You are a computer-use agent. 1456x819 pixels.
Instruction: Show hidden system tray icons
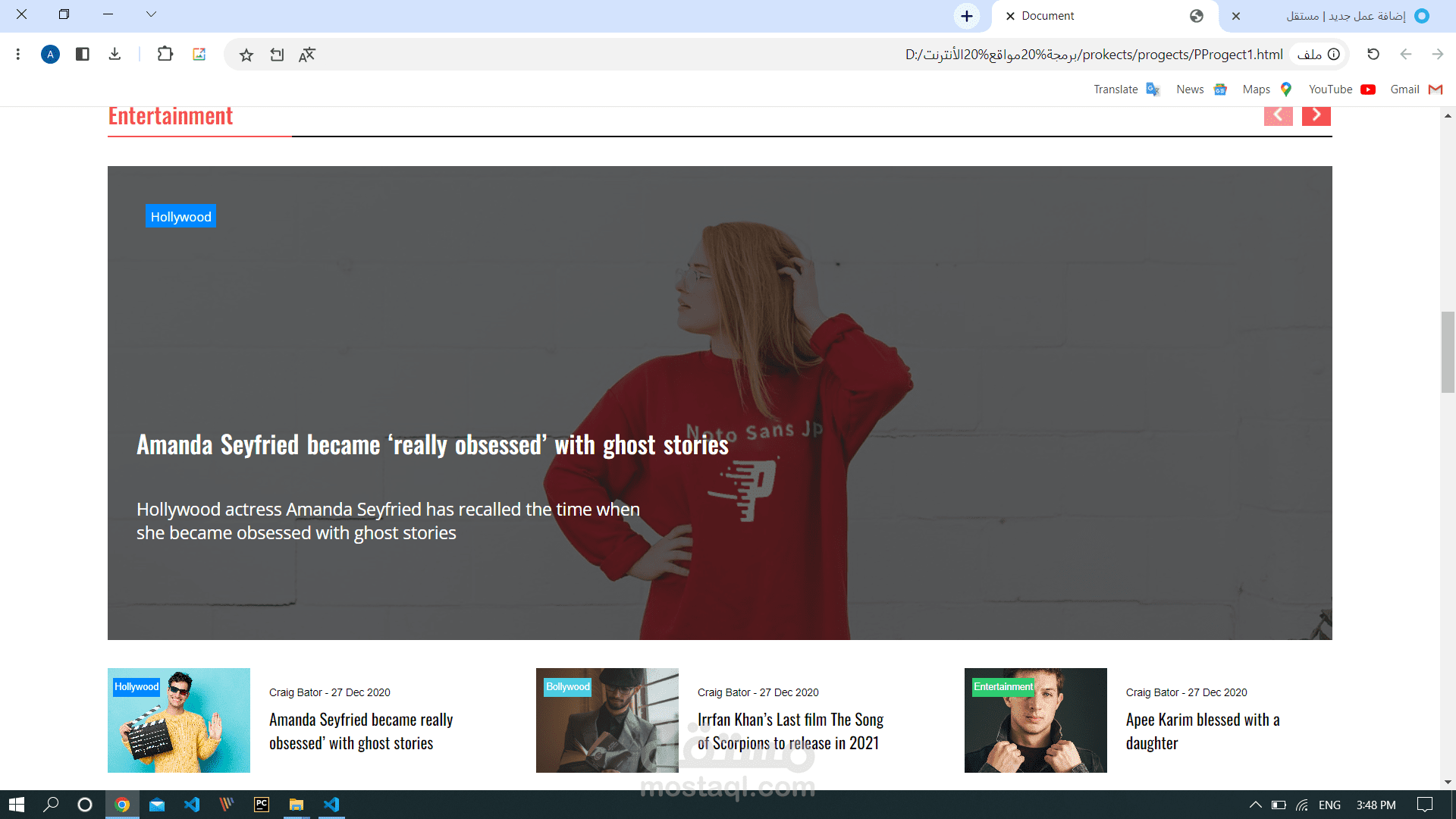pos(1255,805)
